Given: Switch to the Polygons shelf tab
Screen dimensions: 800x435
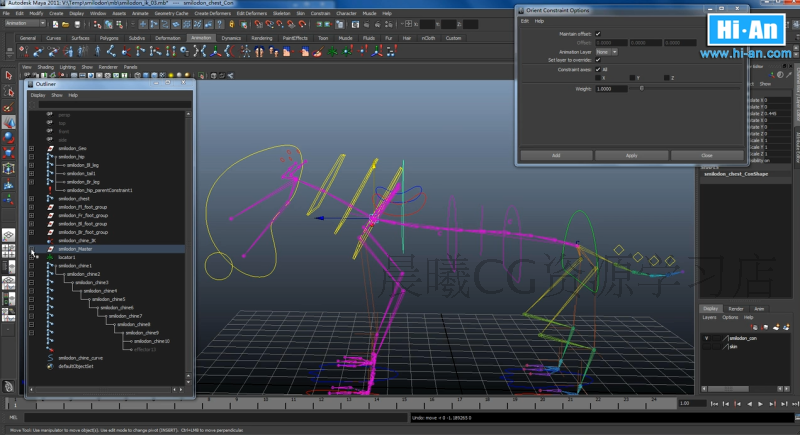Looking at the screenshot, I should [x=109, y=38].
